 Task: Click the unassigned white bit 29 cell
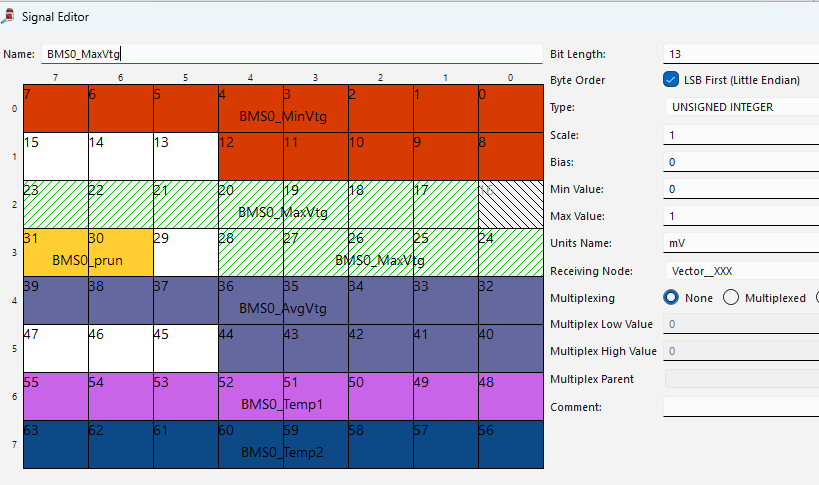coord(185,252)
